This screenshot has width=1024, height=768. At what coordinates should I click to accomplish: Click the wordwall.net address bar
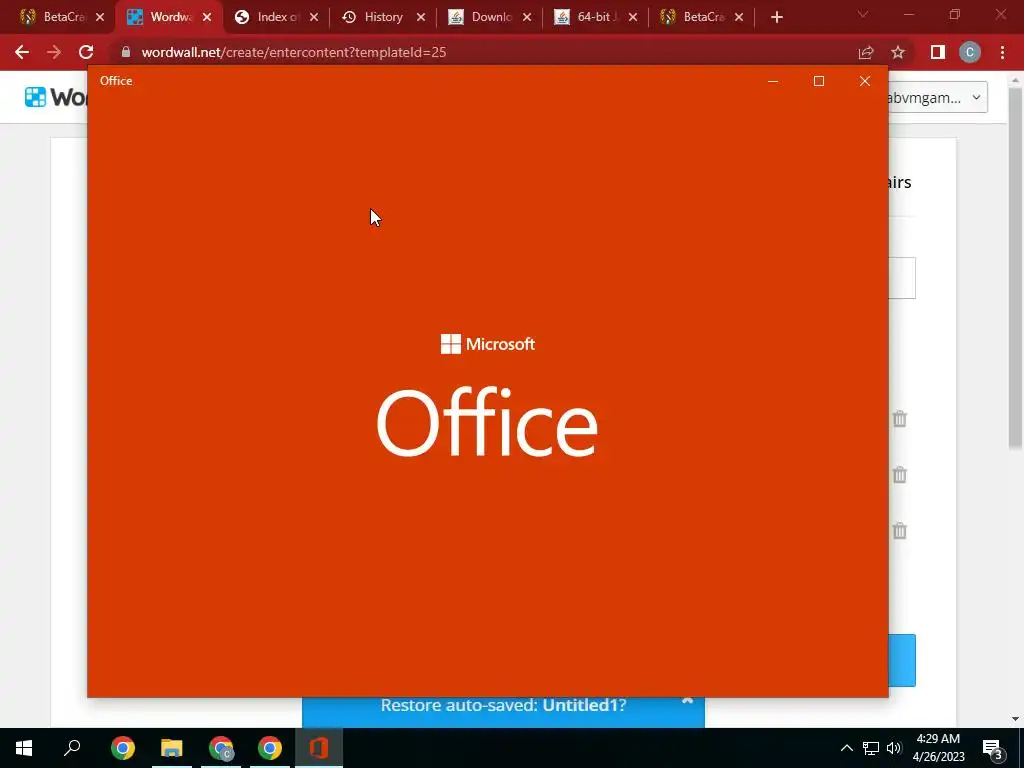(483, 52)
